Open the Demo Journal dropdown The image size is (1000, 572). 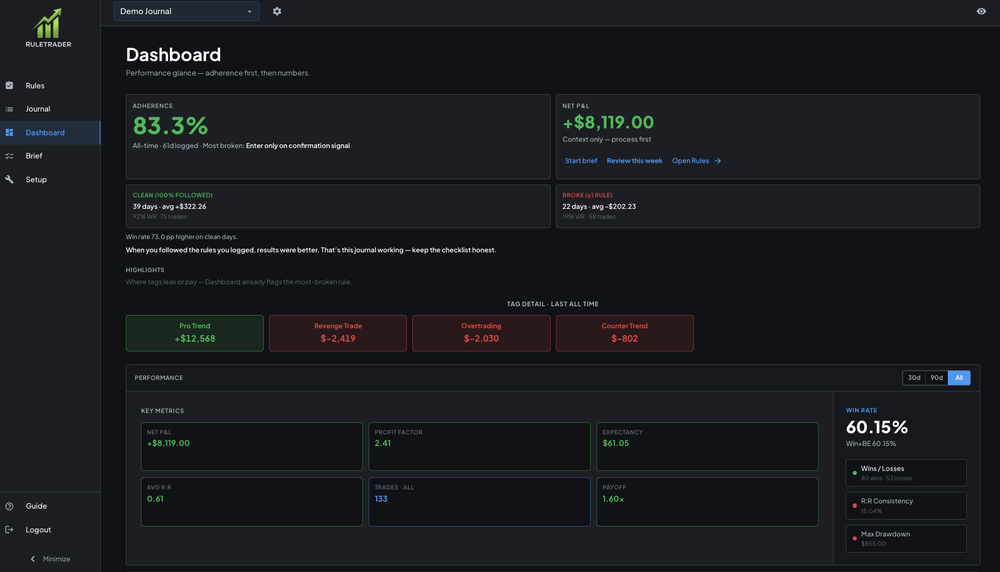click(186, 11)
